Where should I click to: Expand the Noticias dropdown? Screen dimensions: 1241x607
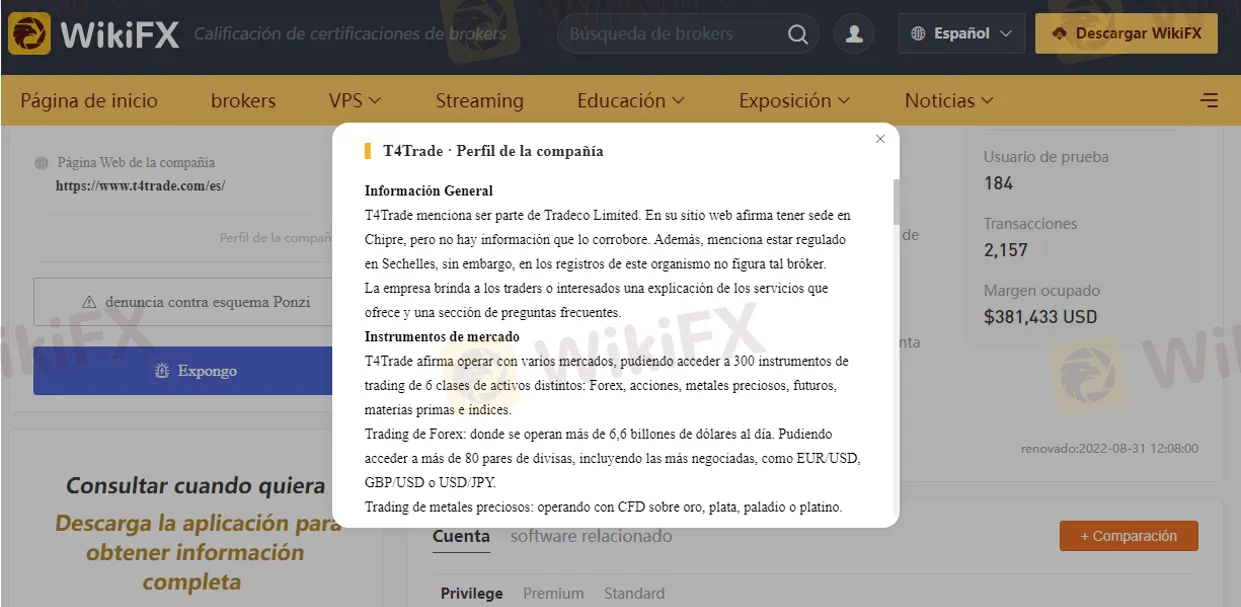(x=949, y=100)
